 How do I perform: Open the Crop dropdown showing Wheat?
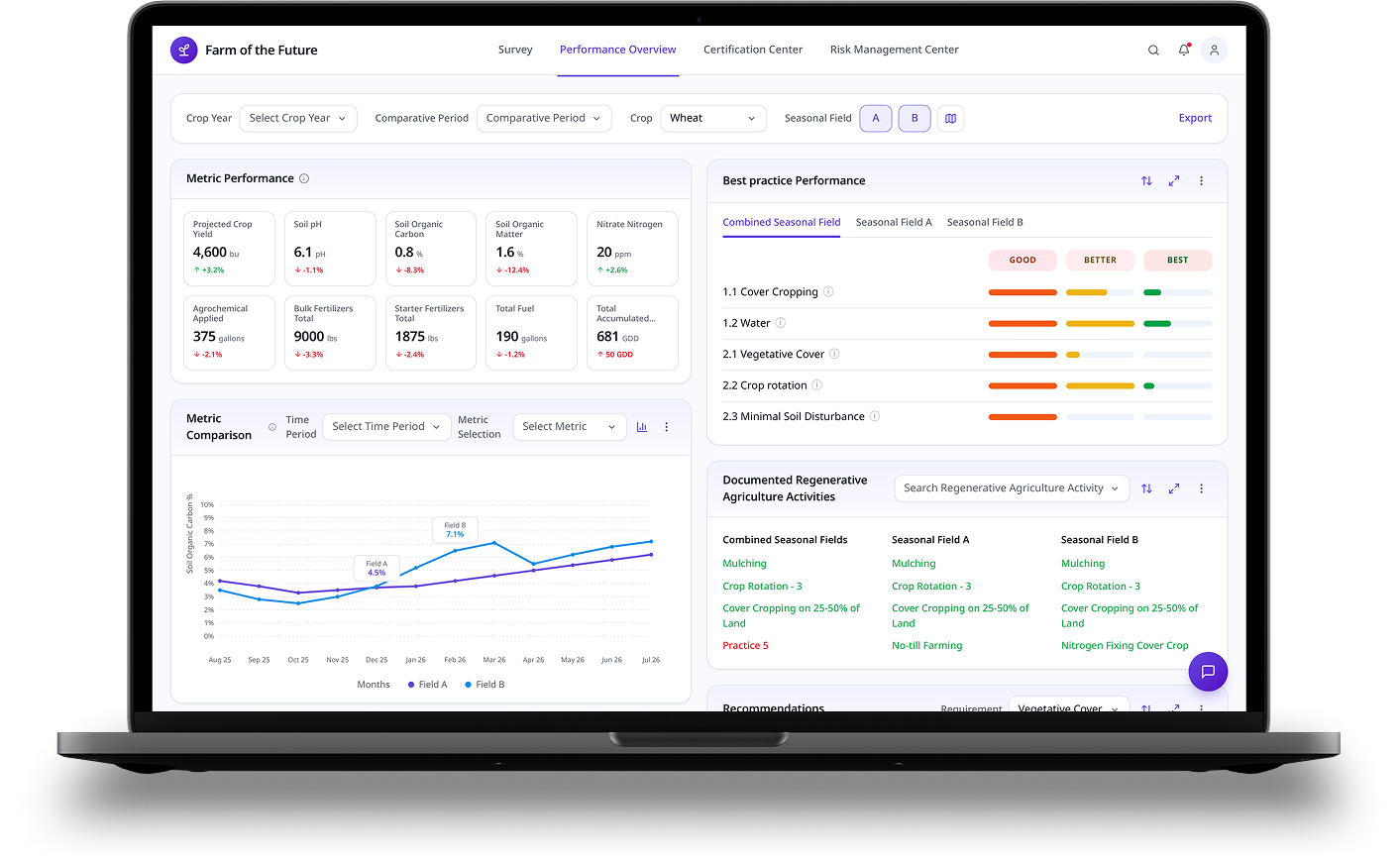point(713,118)
